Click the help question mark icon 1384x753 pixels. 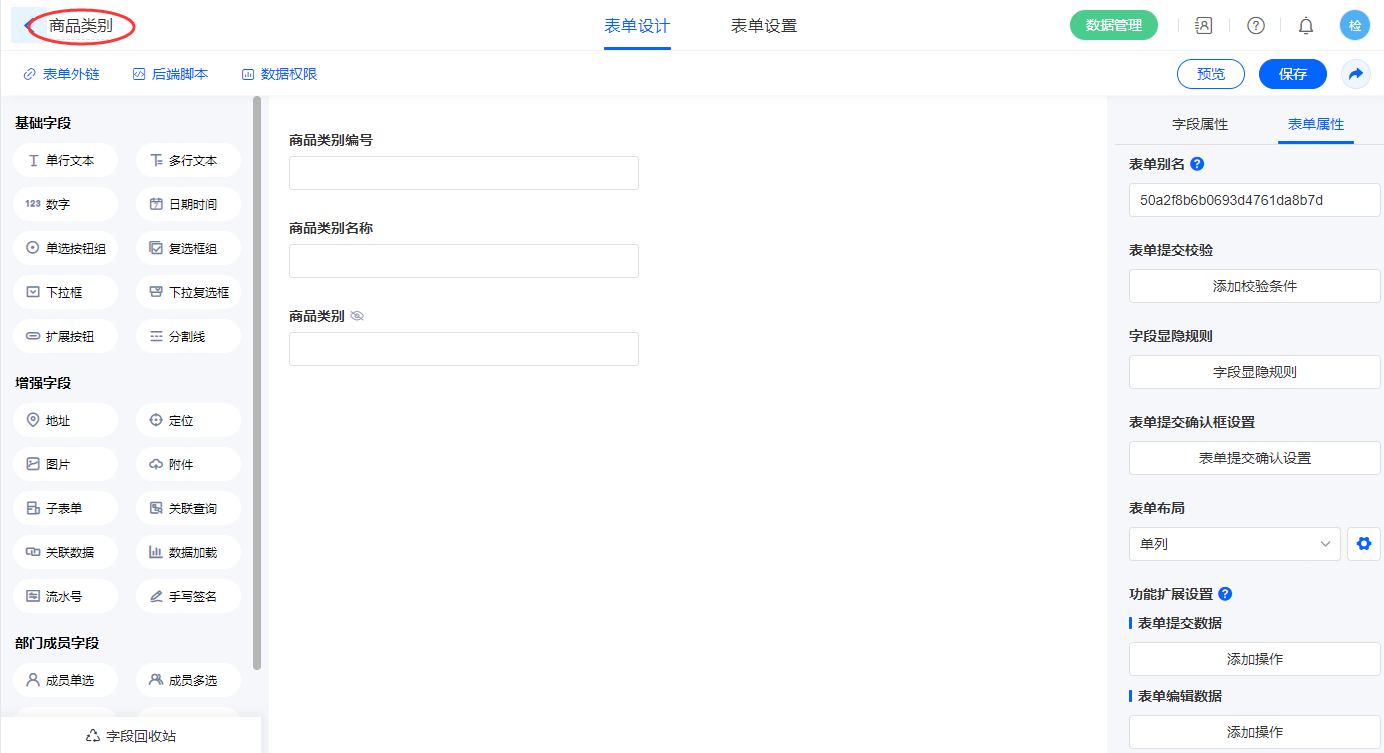coord(1255,26)
